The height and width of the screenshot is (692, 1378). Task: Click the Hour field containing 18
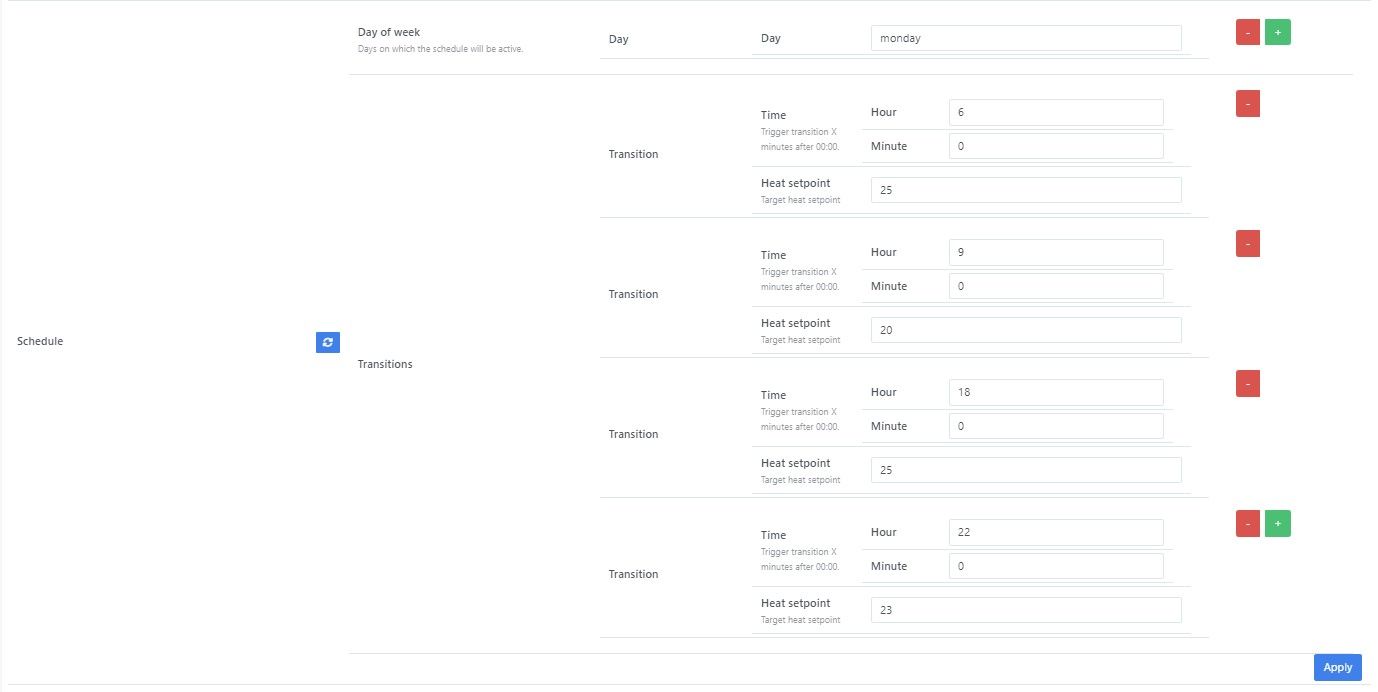click(1055, 392)
